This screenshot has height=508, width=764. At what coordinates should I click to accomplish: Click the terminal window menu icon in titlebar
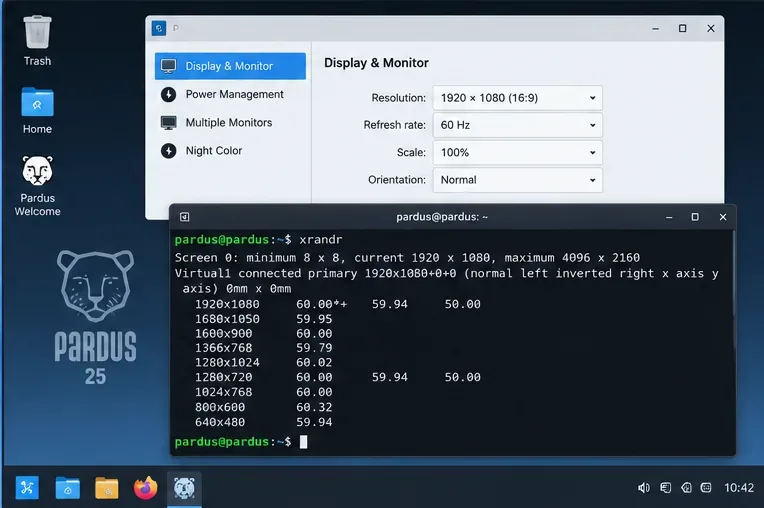click(x=184, y=217)
